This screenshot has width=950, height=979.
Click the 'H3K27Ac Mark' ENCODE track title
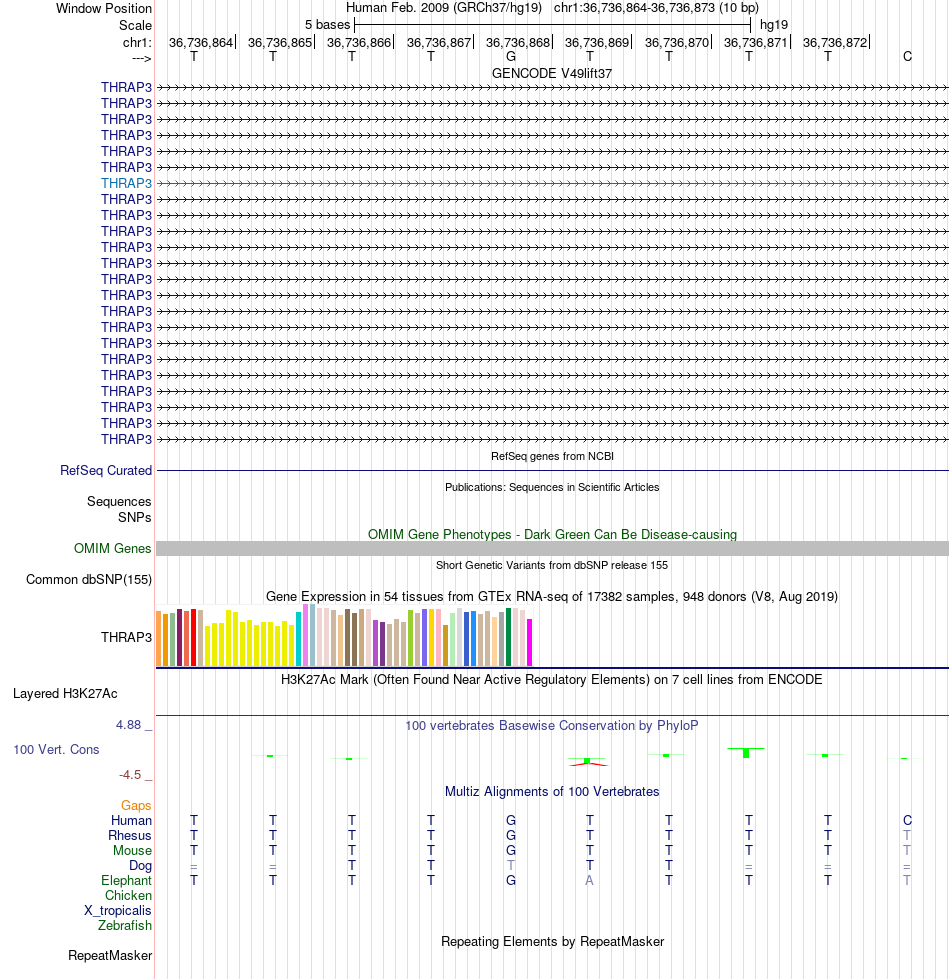click(552, 679)
